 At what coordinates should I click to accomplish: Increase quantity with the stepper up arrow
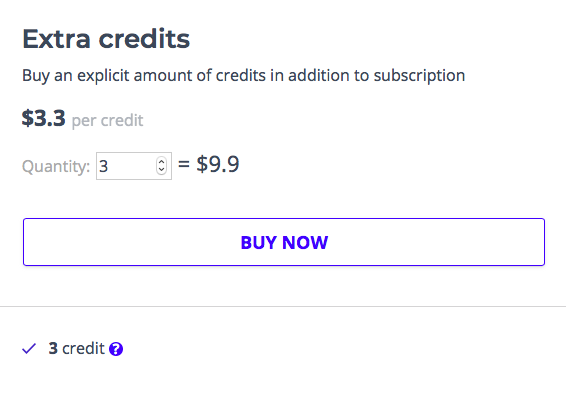pos(161,162)
